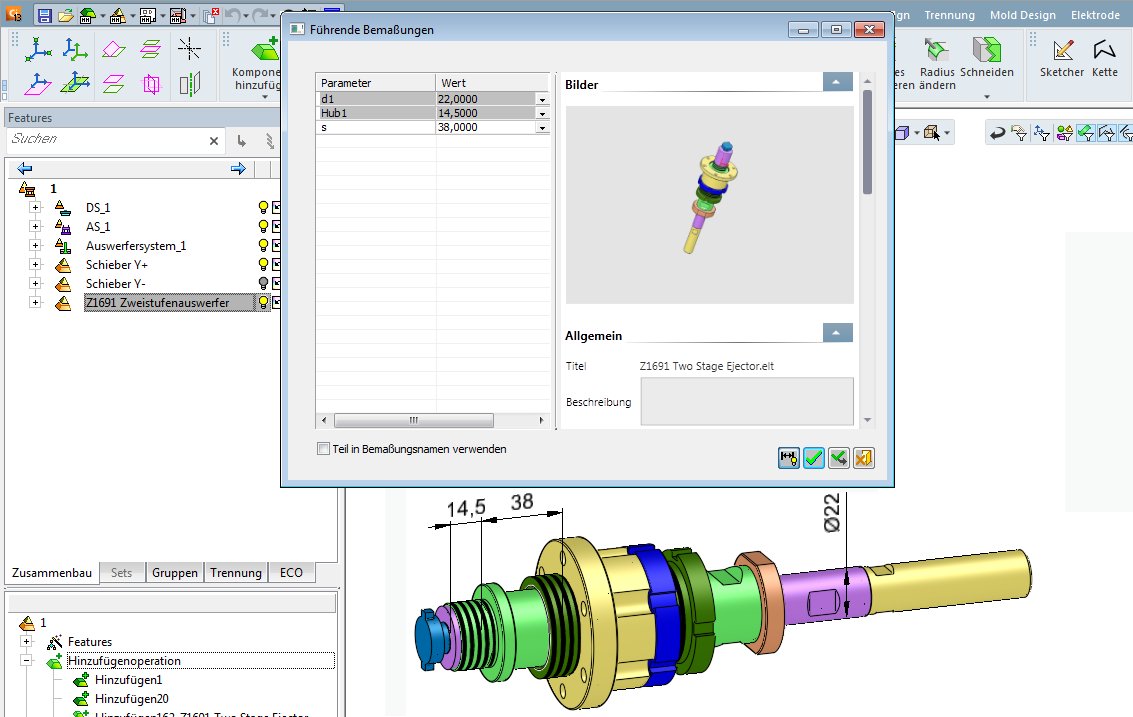Switch to the Sets tab
Screen dimensions: 1133x717
121,572
